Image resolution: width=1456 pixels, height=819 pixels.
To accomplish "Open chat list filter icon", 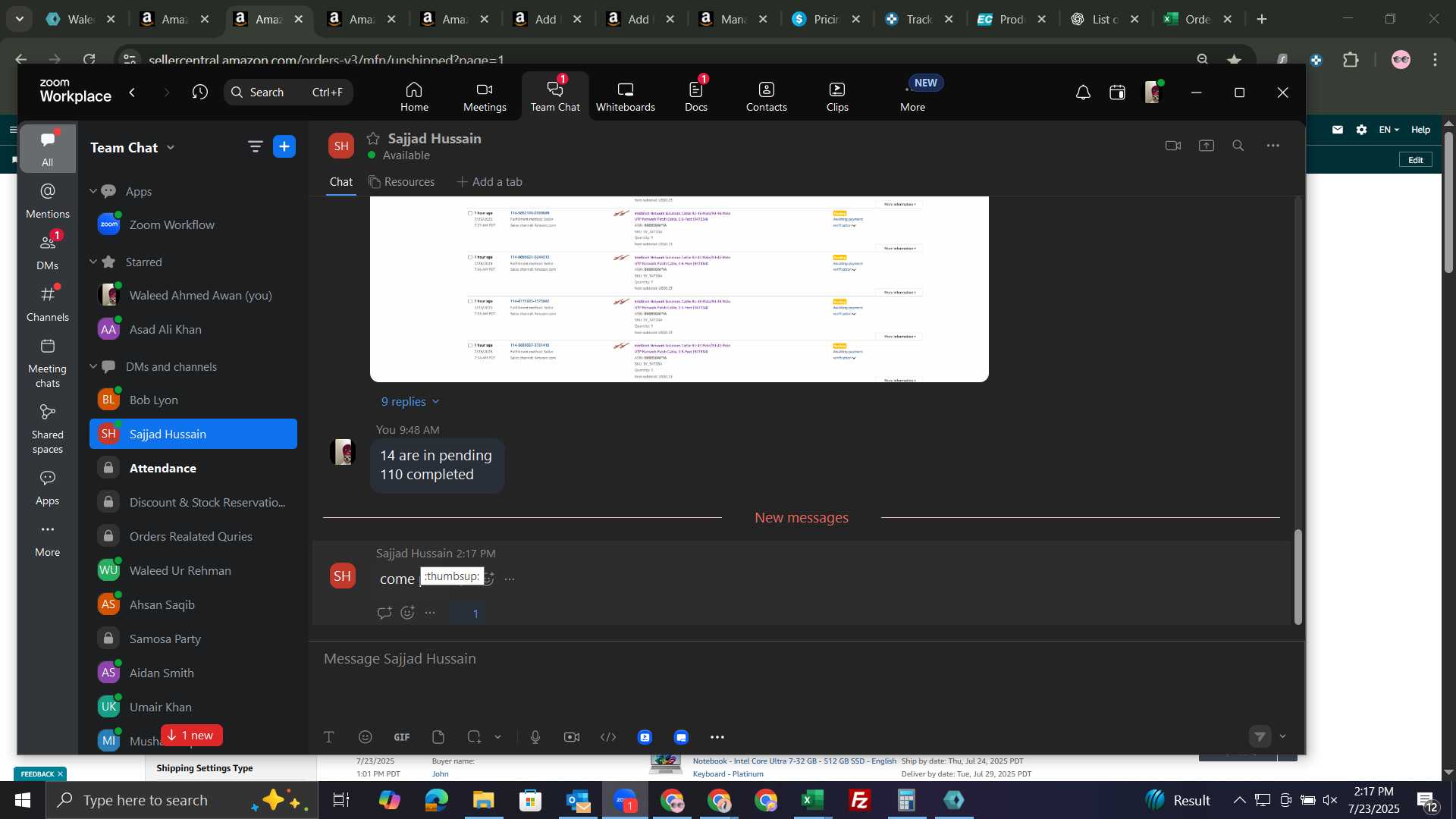I will (x=255, y=146).
